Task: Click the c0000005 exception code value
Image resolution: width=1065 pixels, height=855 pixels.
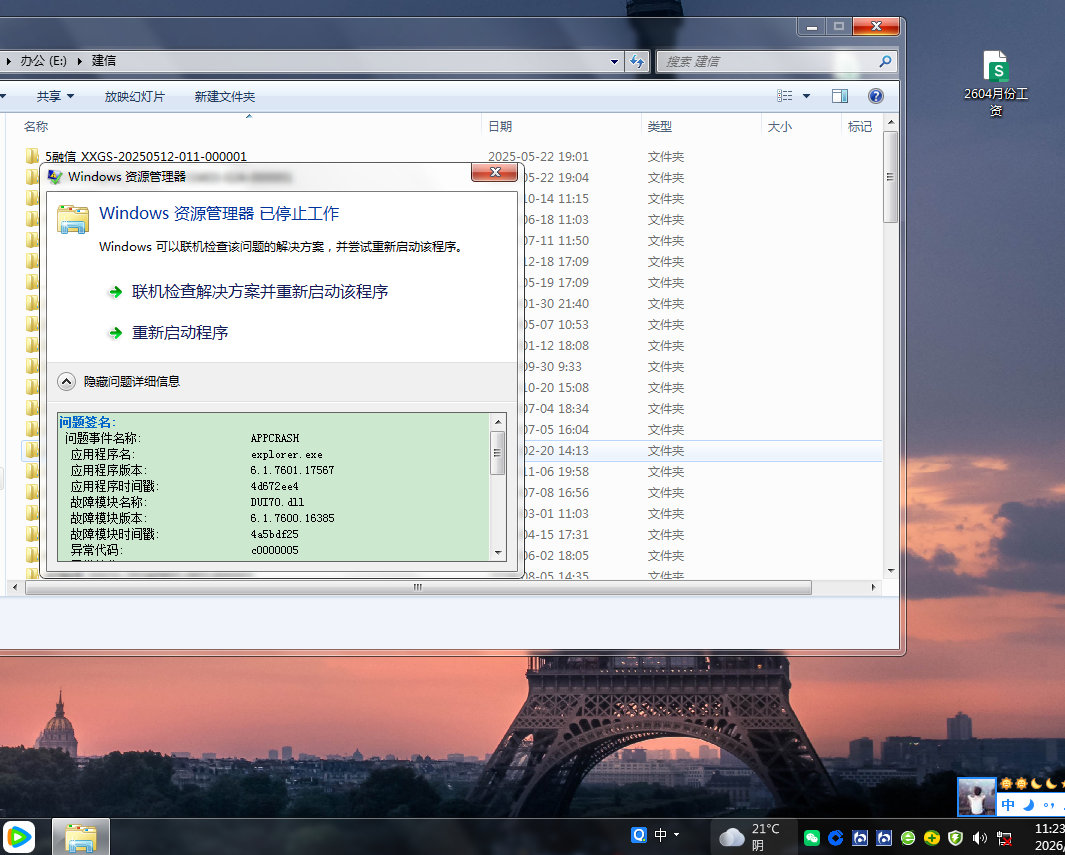Action: [274, 550]
